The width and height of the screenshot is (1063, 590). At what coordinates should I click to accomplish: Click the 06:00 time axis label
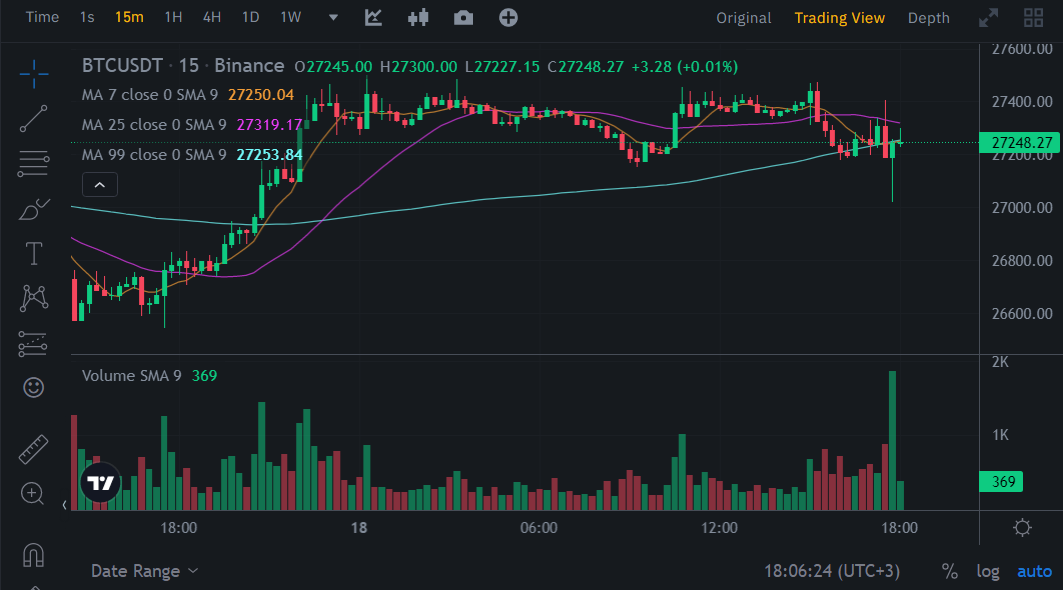(539, 528)
